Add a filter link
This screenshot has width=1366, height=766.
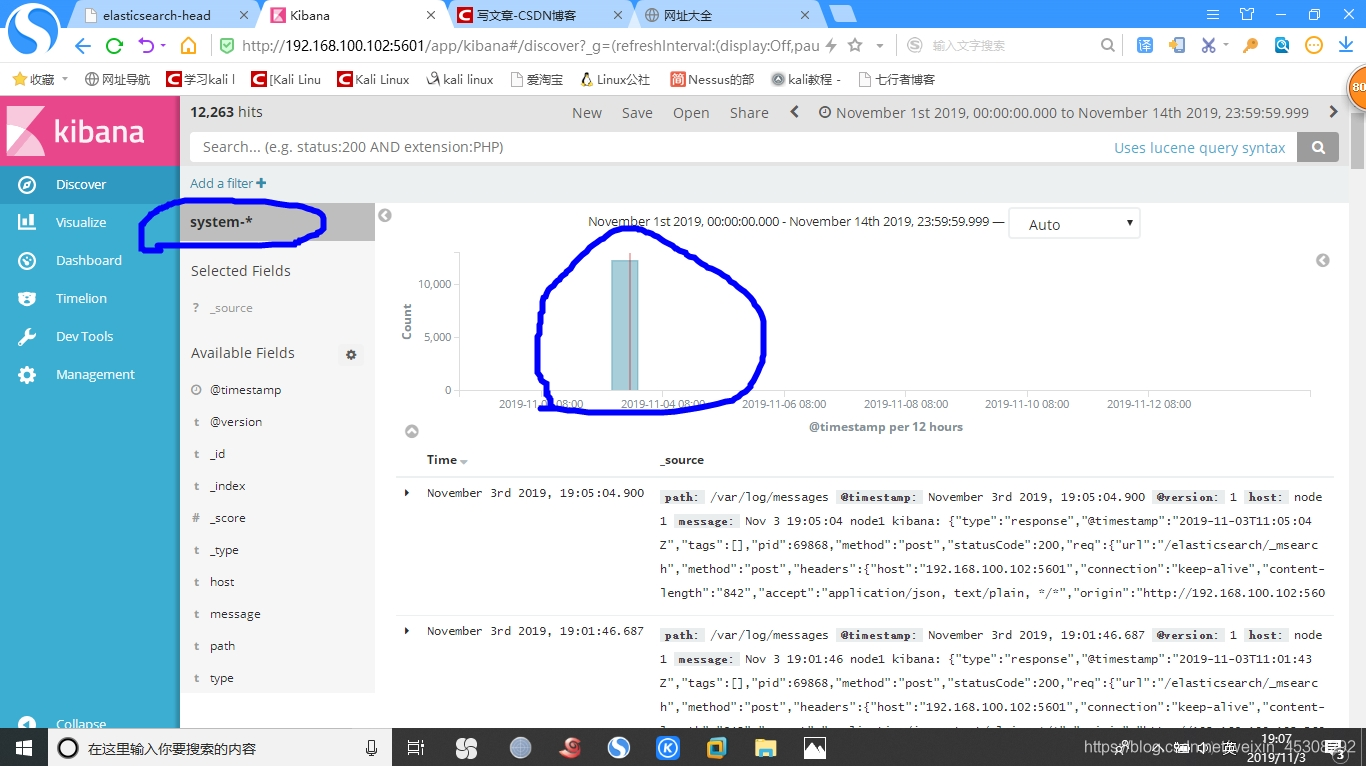coord(228,183)
